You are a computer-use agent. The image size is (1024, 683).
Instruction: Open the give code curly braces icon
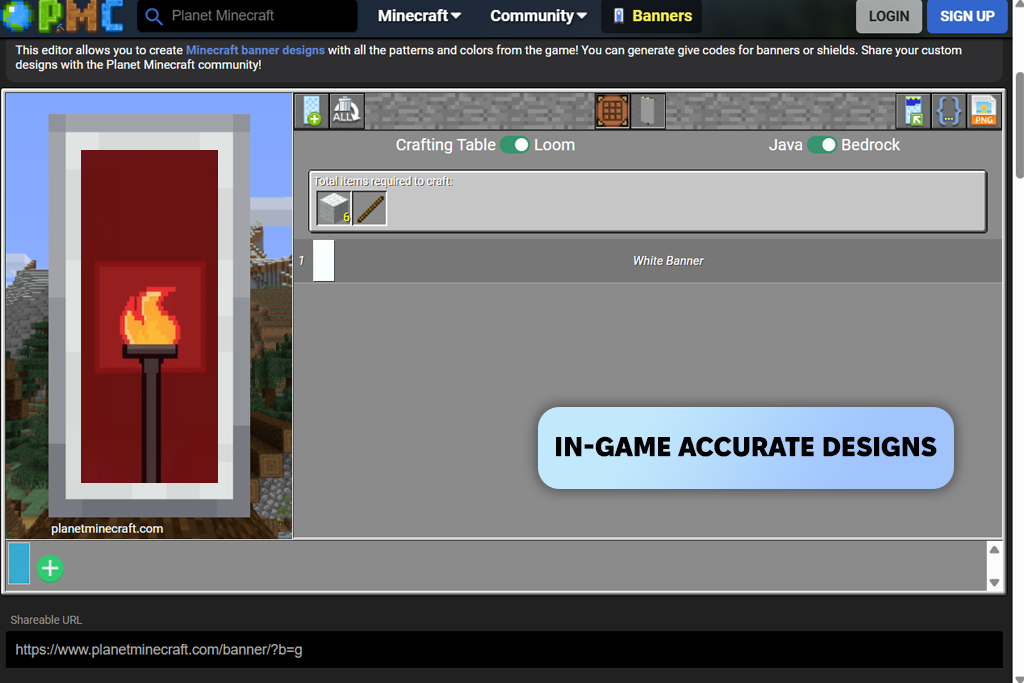pos(948,110)
